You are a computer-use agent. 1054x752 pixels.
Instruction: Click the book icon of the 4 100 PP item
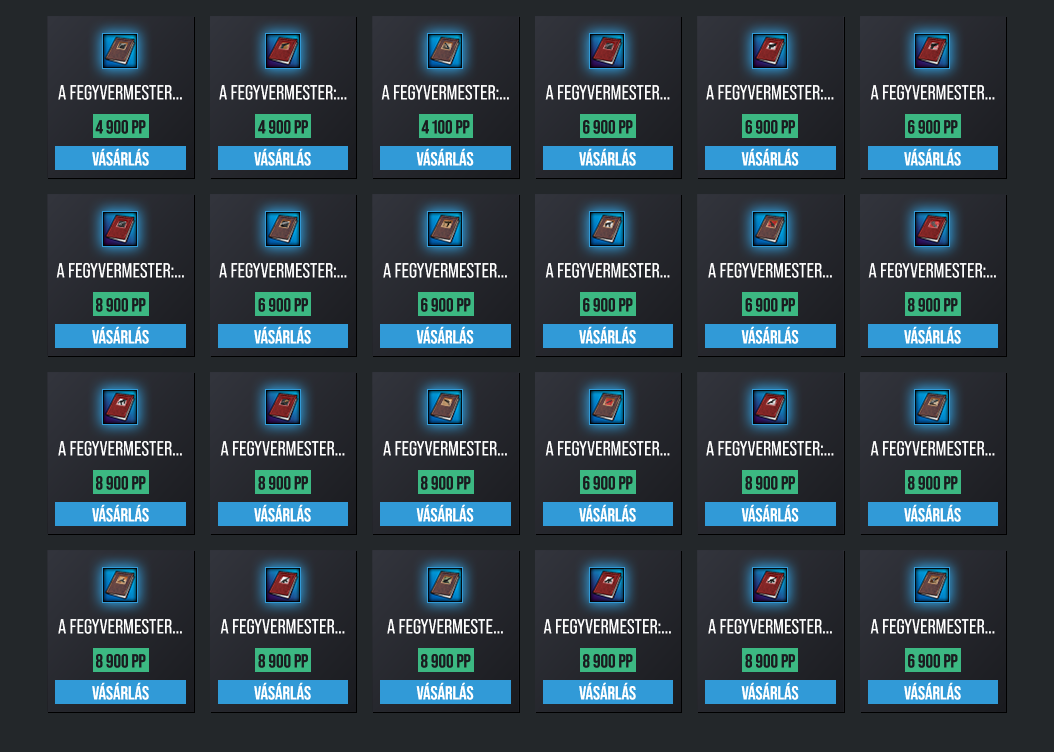(x=445, y=51)
